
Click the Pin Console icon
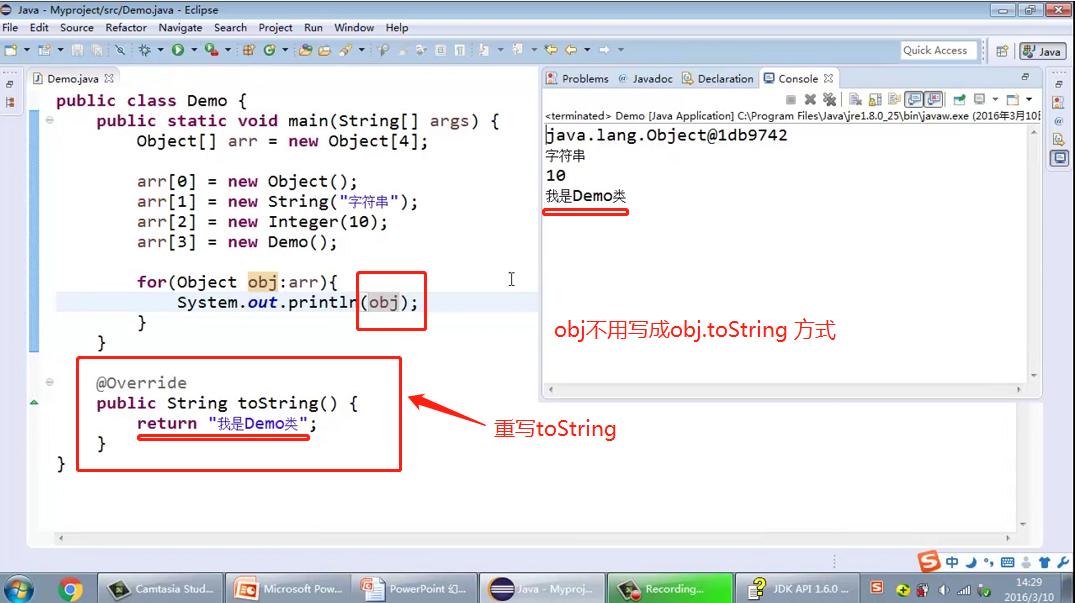960,99
